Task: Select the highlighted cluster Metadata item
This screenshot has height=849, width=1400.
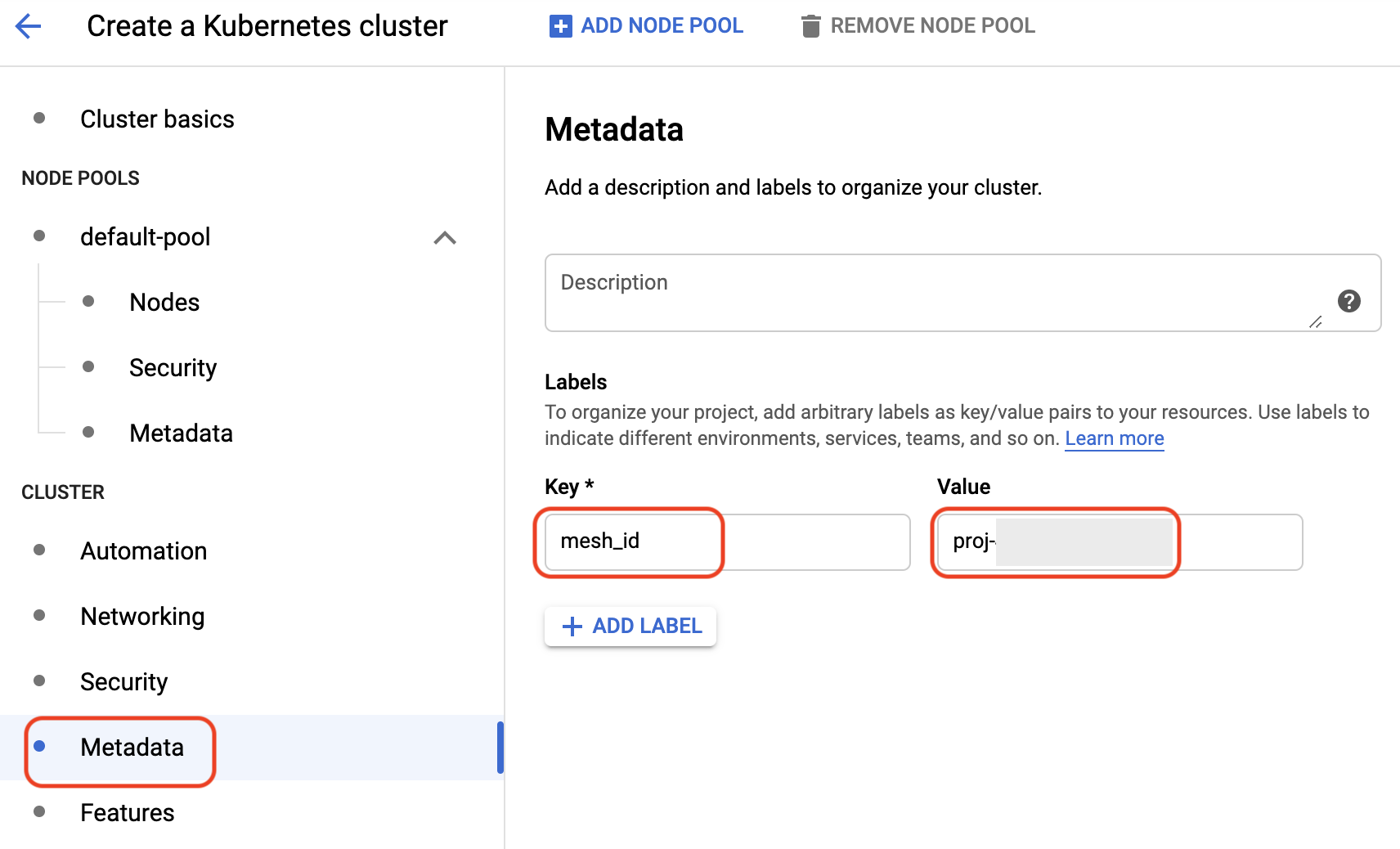Action: click(132, 748)
